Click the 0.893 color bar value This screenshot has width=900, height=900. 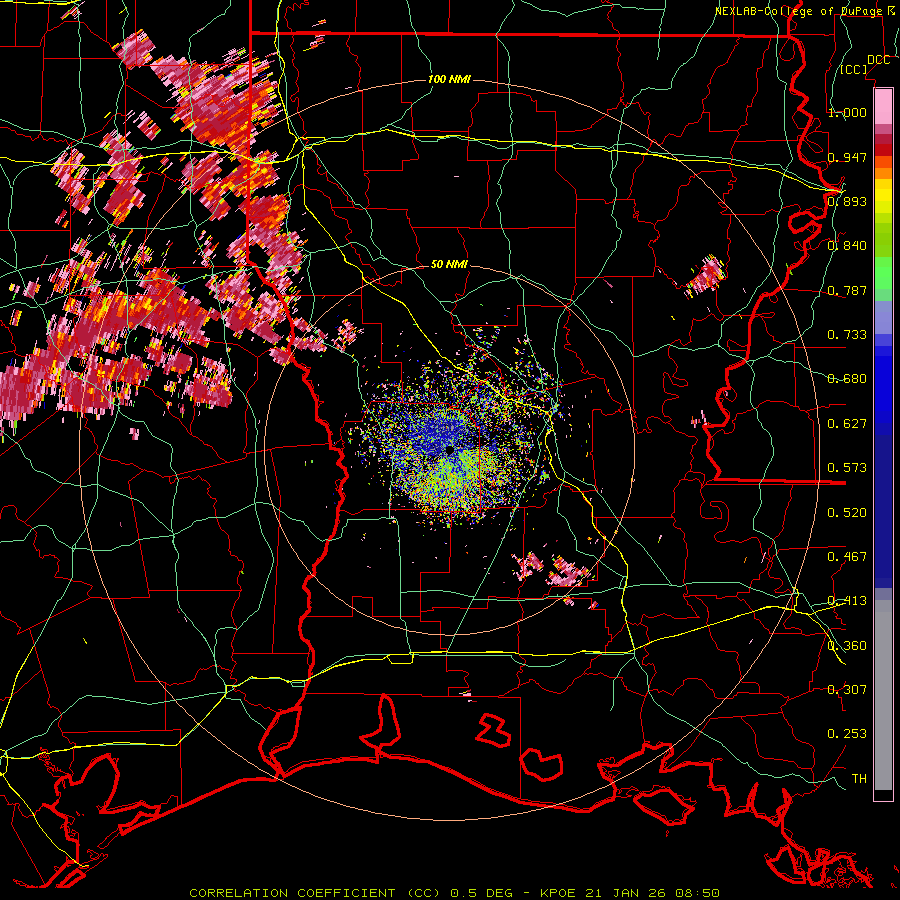(x=847, y=201)
